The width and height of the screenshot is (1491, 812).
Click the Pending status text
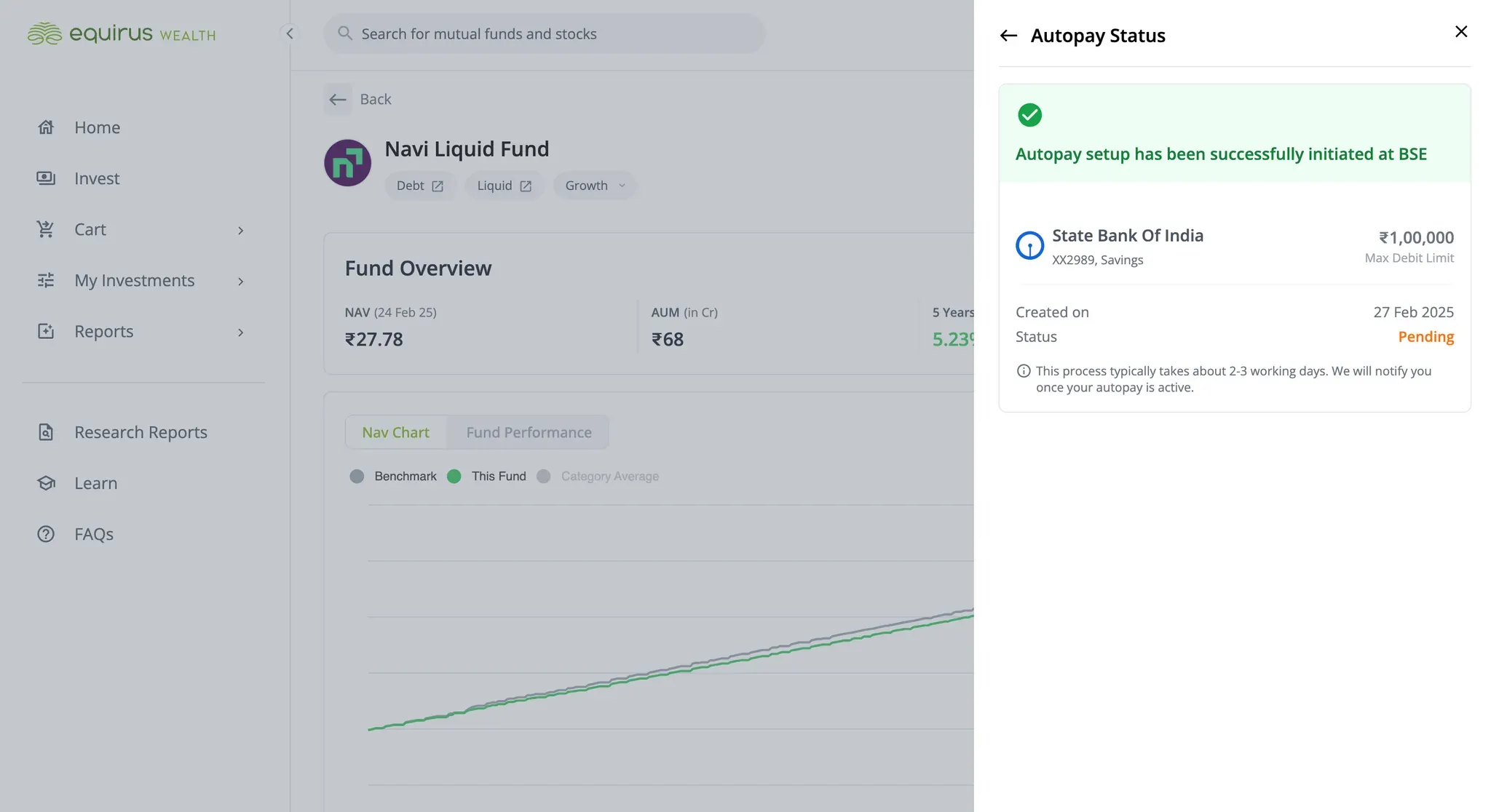click(x=1425, y=337)
